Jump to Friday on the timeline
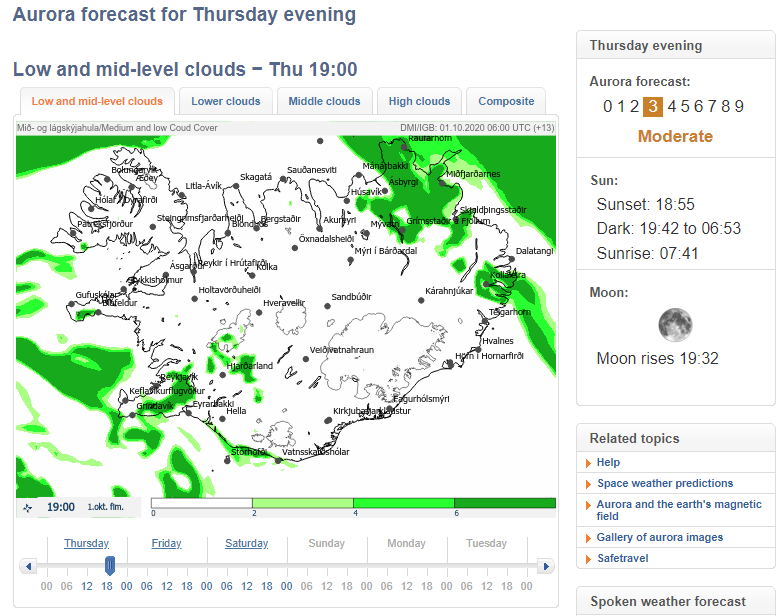Screen dimensions: 782x616 (x=166, y=543)
